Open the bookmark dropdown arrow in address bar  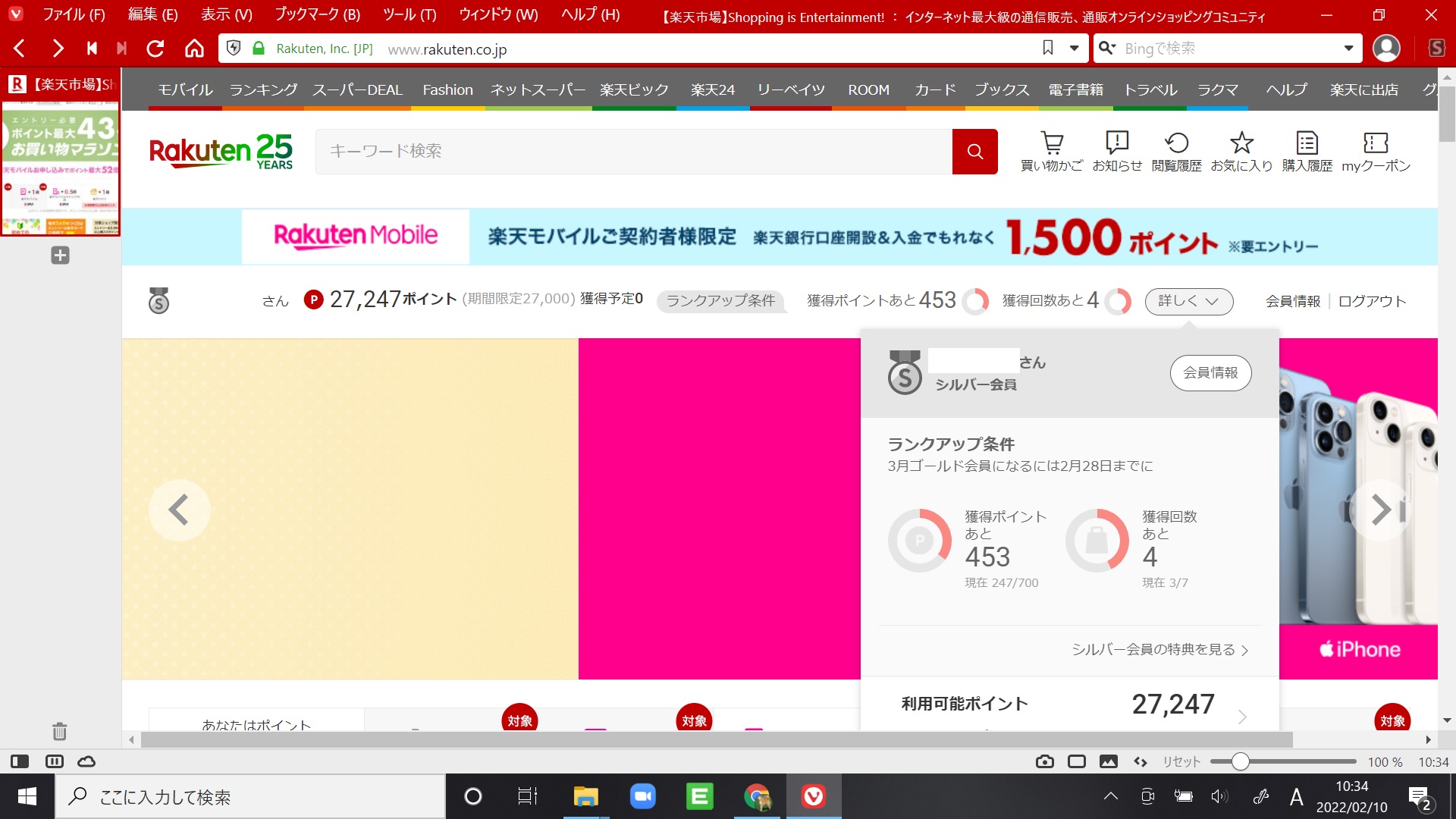coord(1074,49)
